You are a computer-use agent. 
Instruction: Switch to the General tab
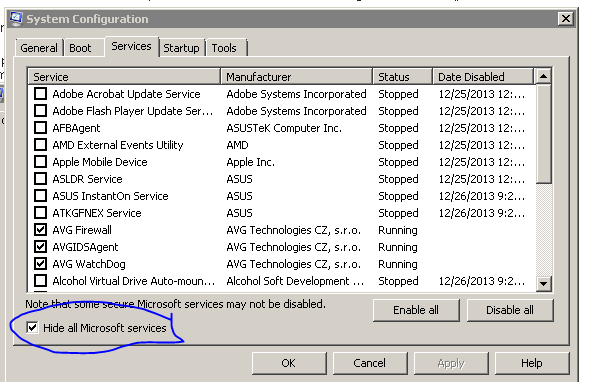pyautogui.click(x=39, y=48)
